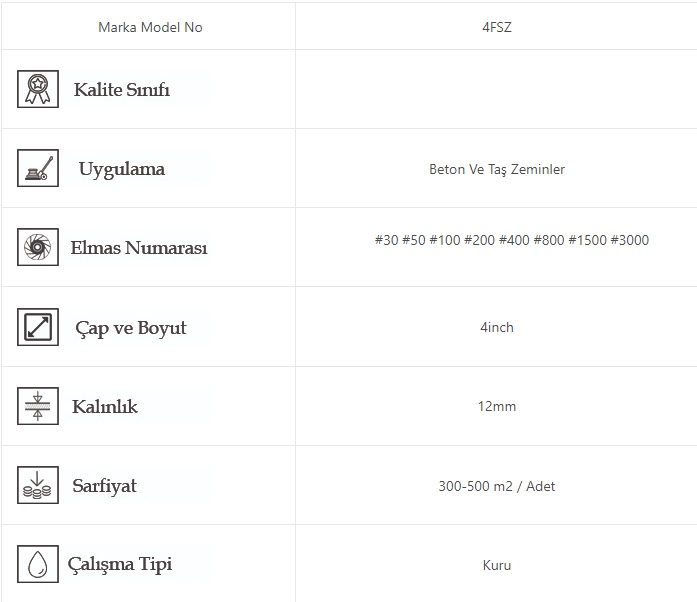The height and width of the screenshot is (602, 697).
Task: Click the floor polishing machine icon
Action: (x=38, y=168)
